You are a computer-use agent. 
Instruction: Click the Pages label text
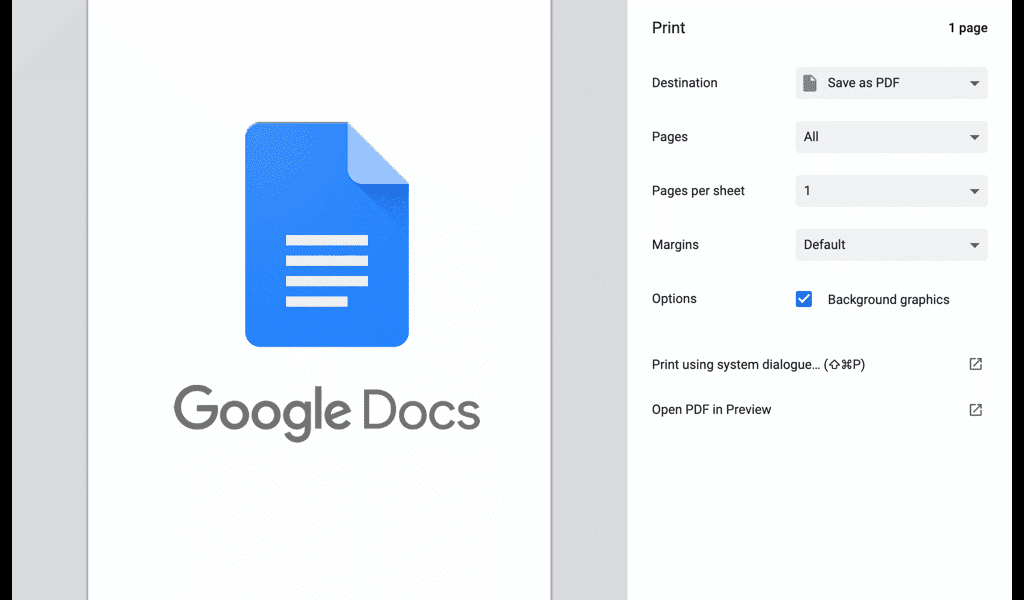pos(669,137)
